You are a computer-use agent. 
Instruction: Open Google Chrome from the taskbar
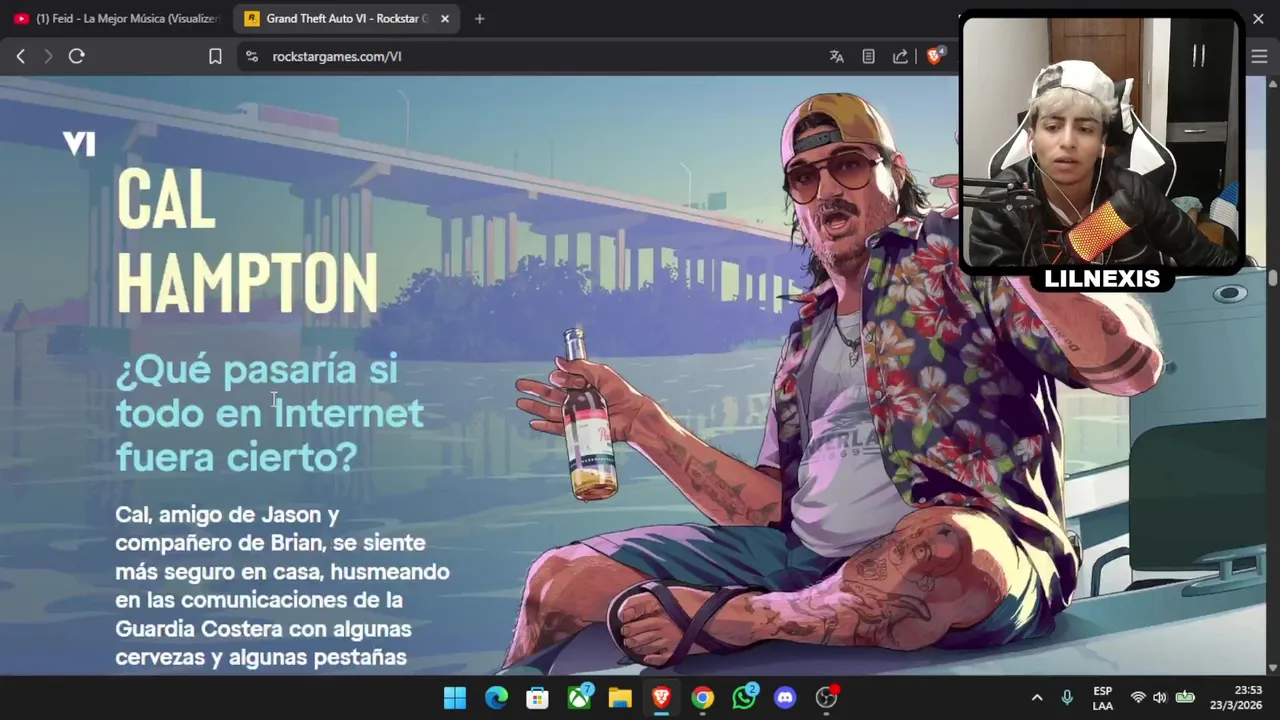[703, 698]
